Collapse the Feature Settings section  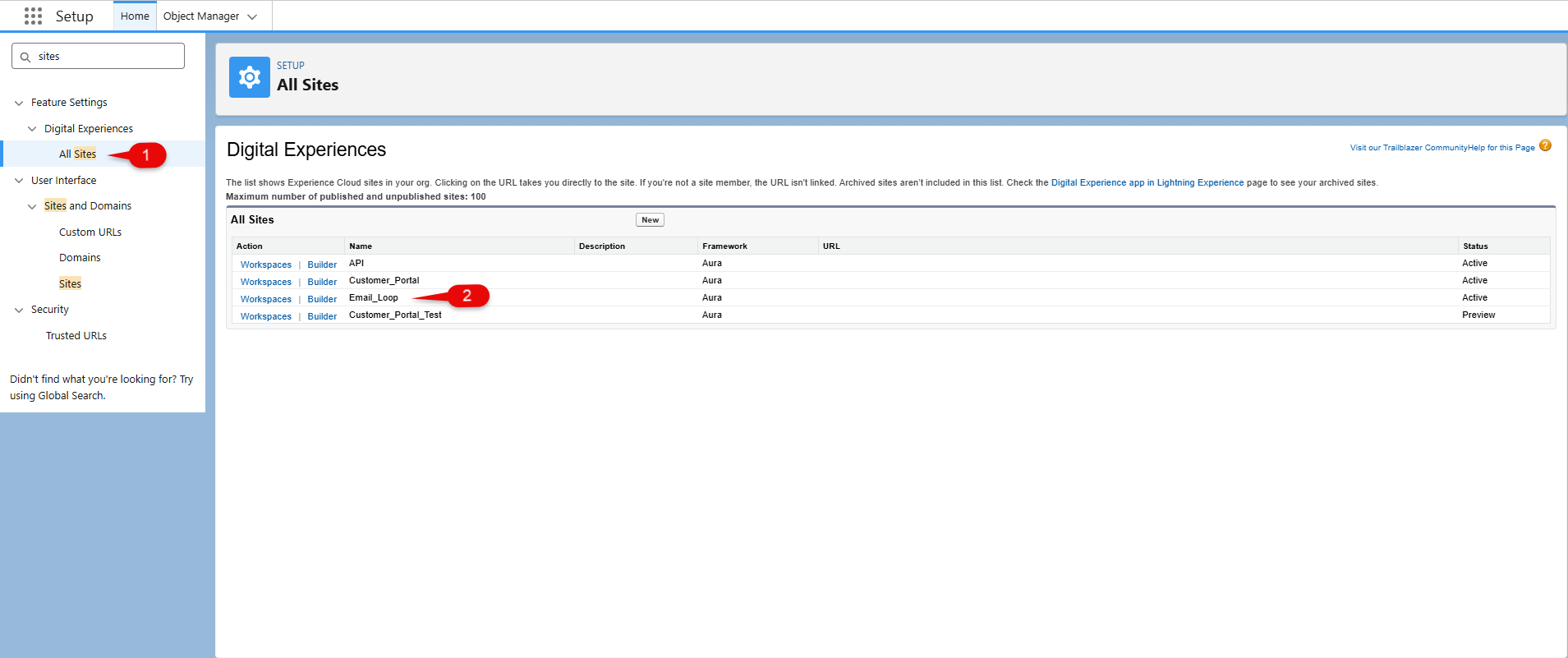(x=19, y=103)
